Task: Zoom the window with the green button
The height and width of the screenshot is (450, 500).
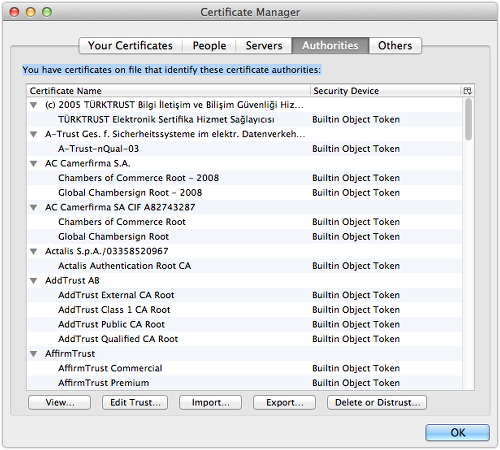Action: pos(47,12)
